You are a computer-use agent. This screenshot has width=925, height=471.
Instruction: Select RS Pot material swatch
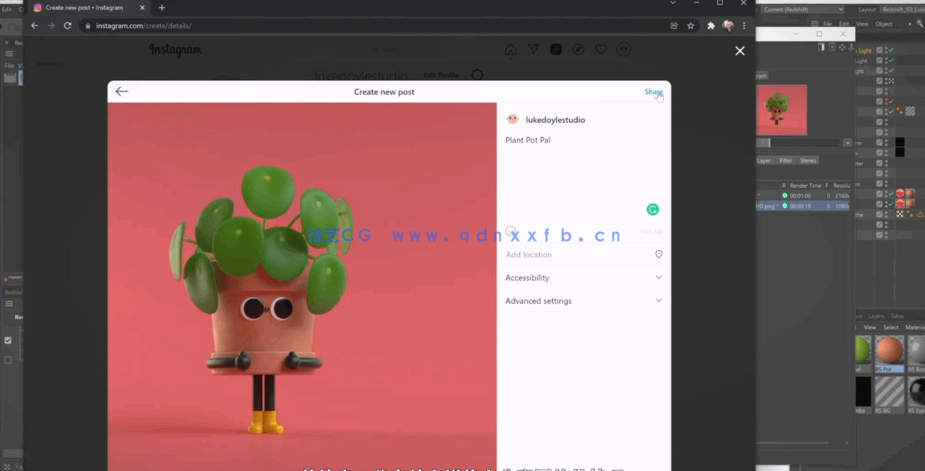(x=889, y=354)
